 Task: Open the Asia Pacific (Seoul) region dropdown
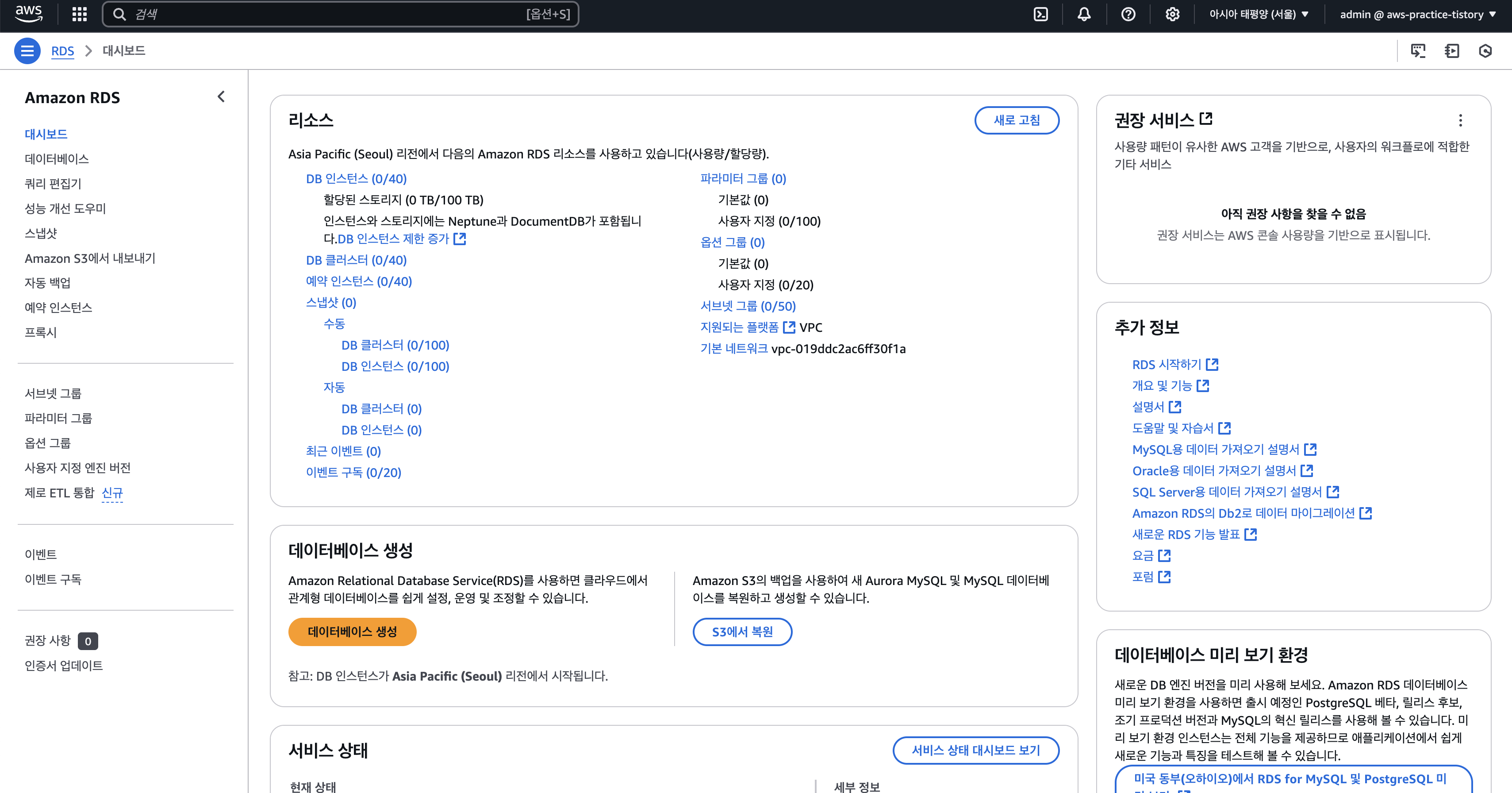(x=1259, y=14)
